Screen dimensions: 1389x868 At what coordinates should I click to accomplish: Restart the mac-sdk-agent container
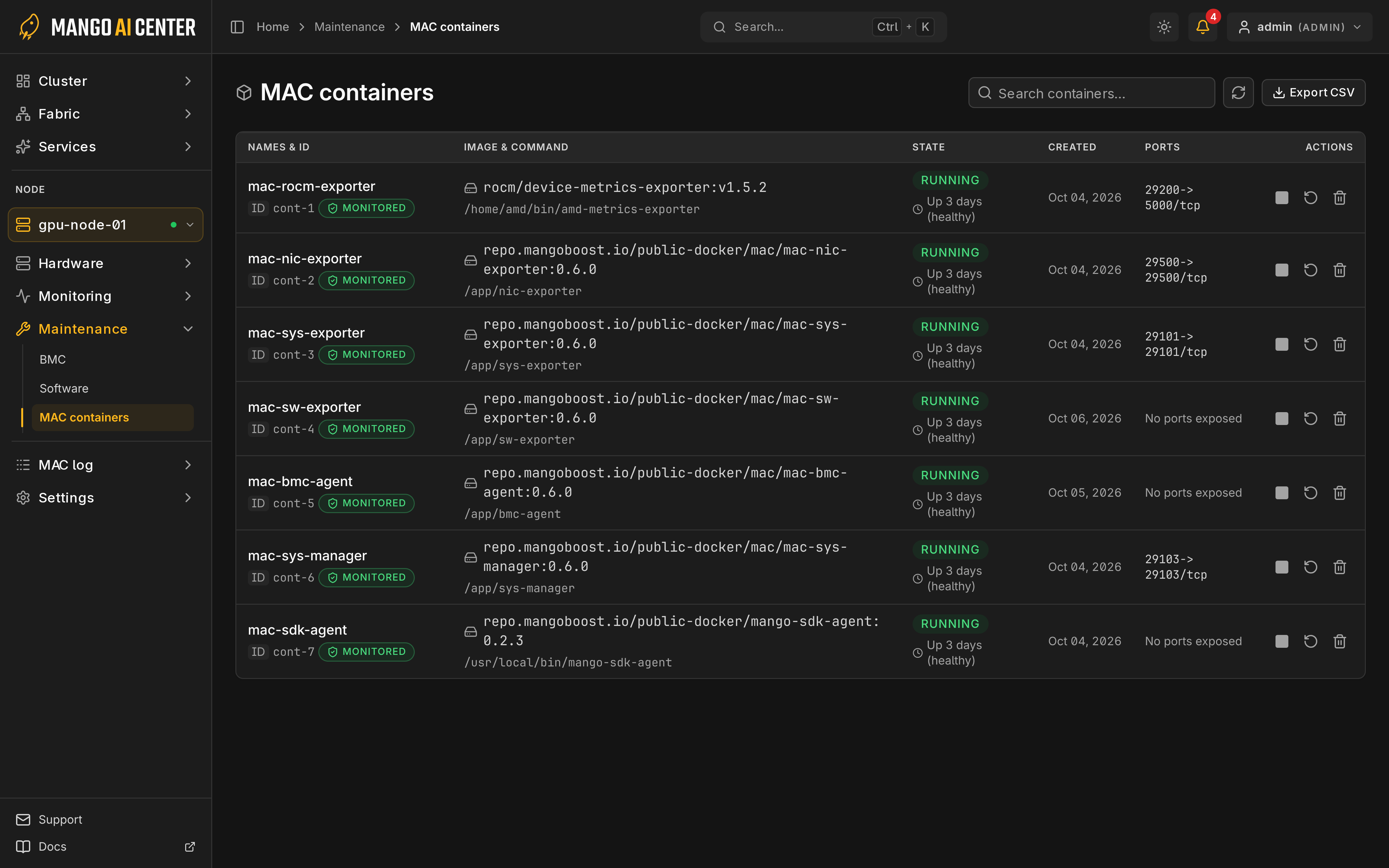(1310, 641)
